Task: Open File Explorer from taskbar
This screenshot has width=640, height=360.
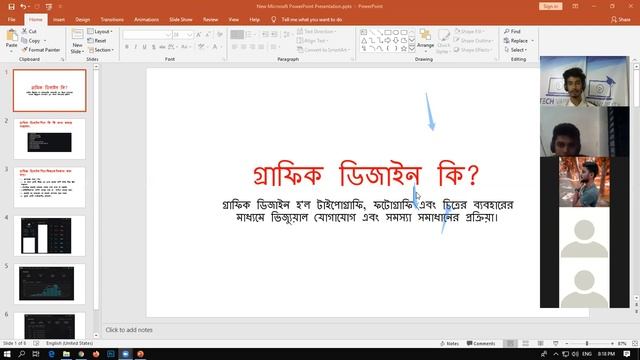Action: (x=66, y=354)
